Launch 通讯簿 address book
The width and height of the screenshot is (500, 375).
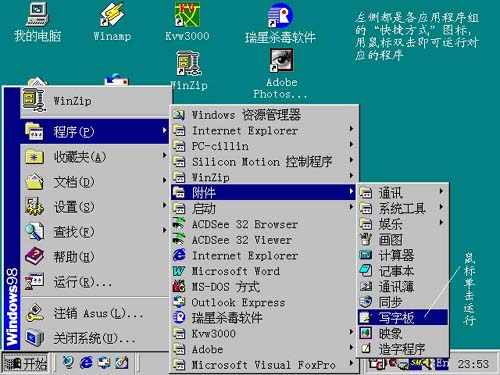pos(403,286)
